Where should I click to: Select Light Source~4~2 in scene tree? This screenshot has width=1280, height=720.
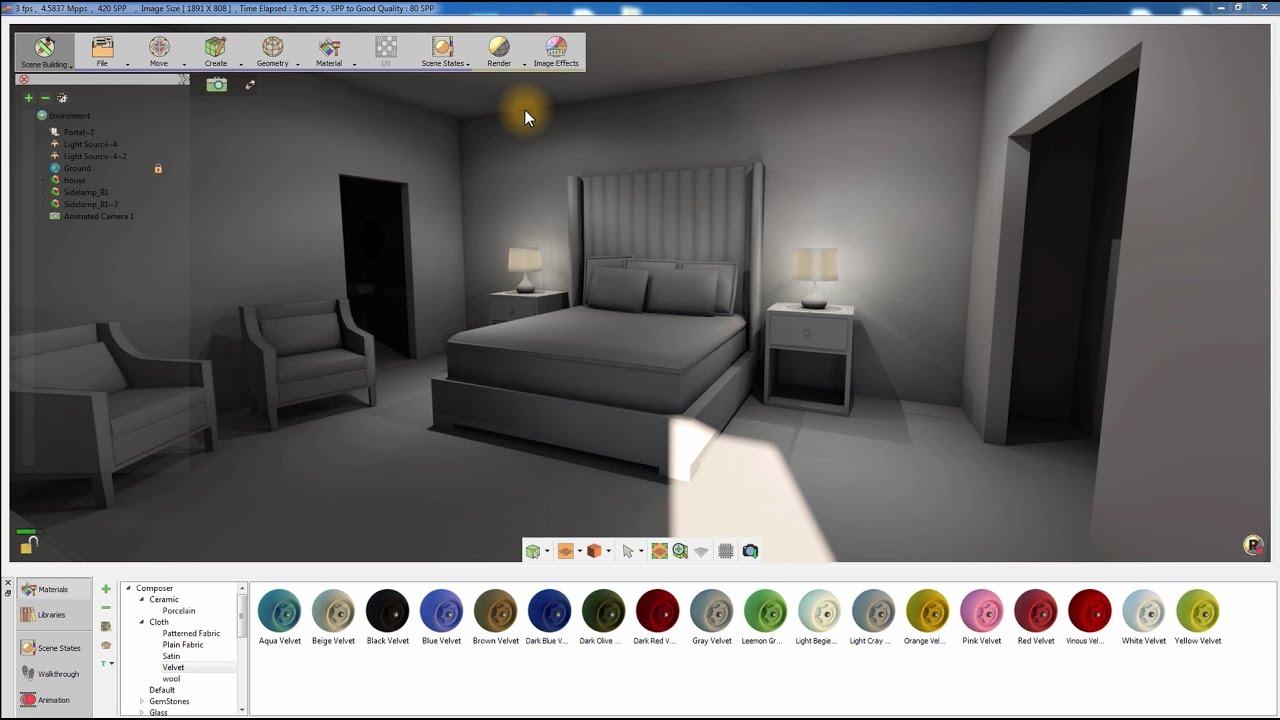tap(95, 156)
